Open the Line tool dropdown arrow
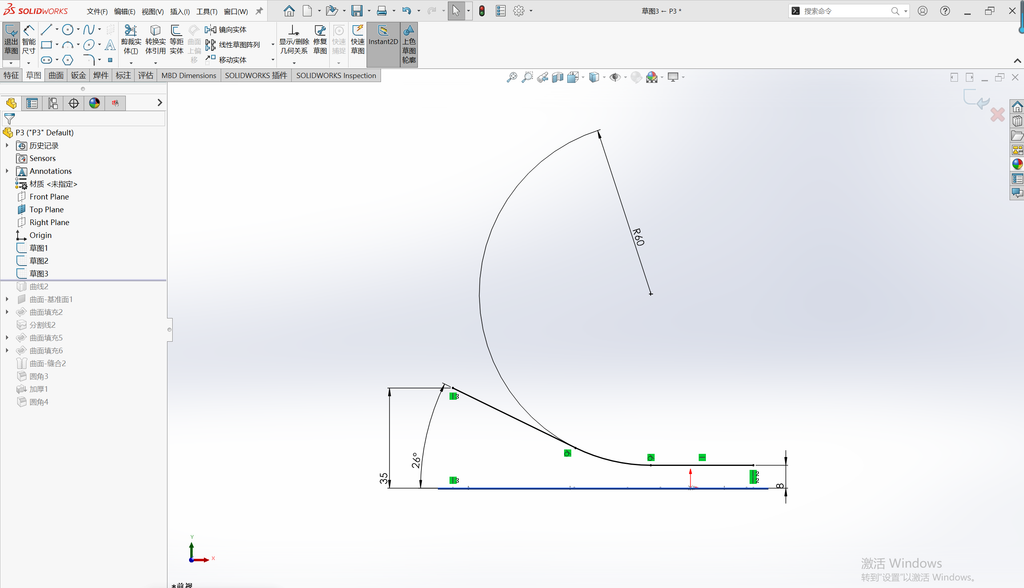 coord(57,30)
